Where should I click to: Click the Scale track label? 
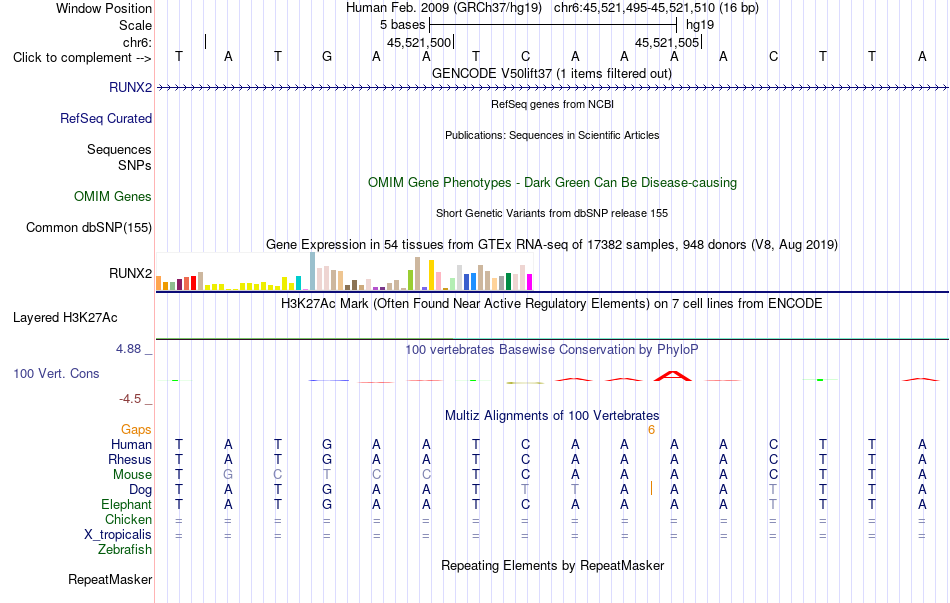pyautogui.click(x=135, y=25)
